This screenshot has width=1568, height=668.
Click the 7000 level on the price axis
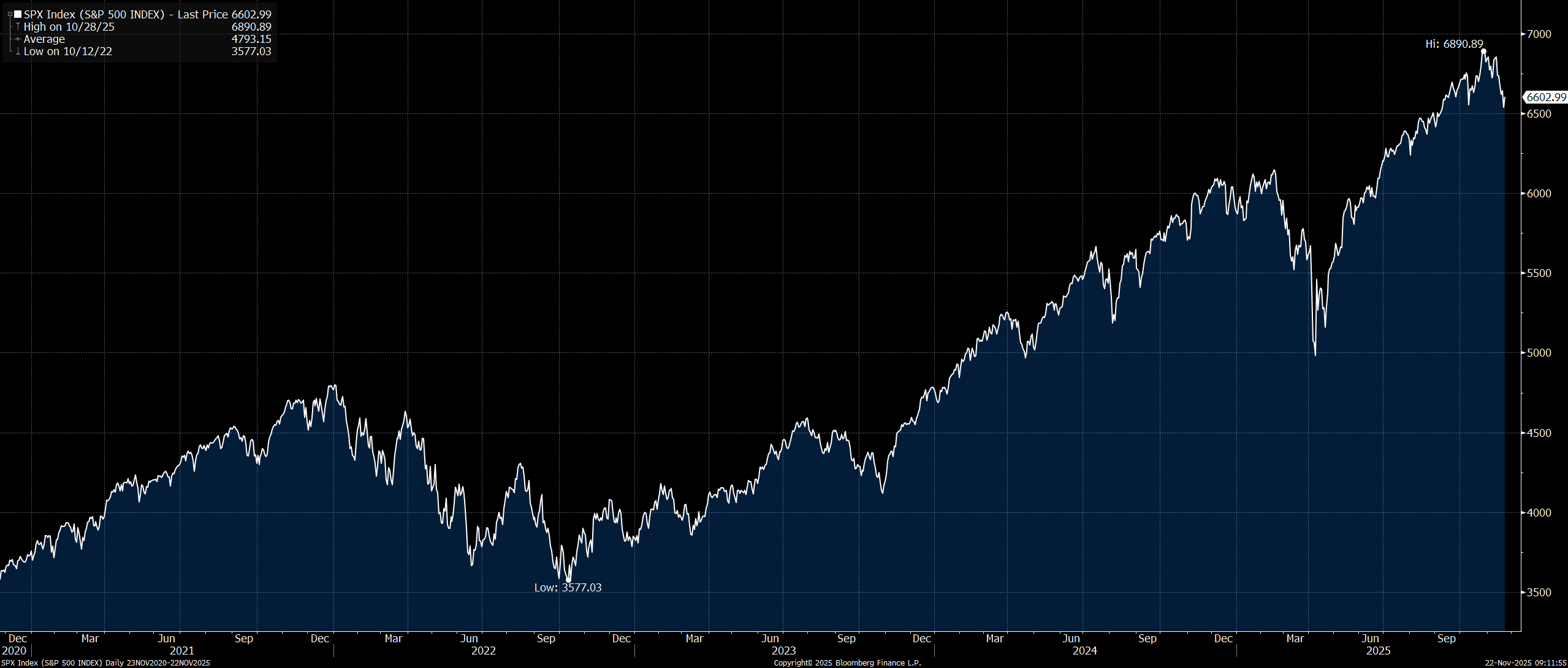click(1539, 34)
